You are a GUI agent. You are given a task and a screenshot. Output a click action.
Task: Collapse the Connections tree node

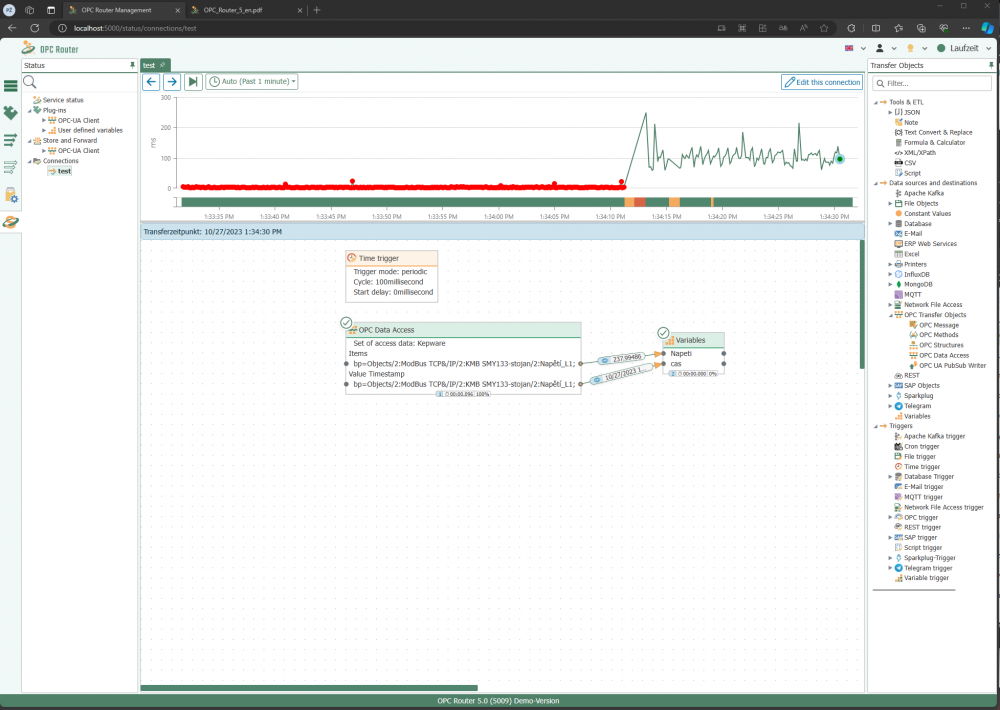coord(29,161)
